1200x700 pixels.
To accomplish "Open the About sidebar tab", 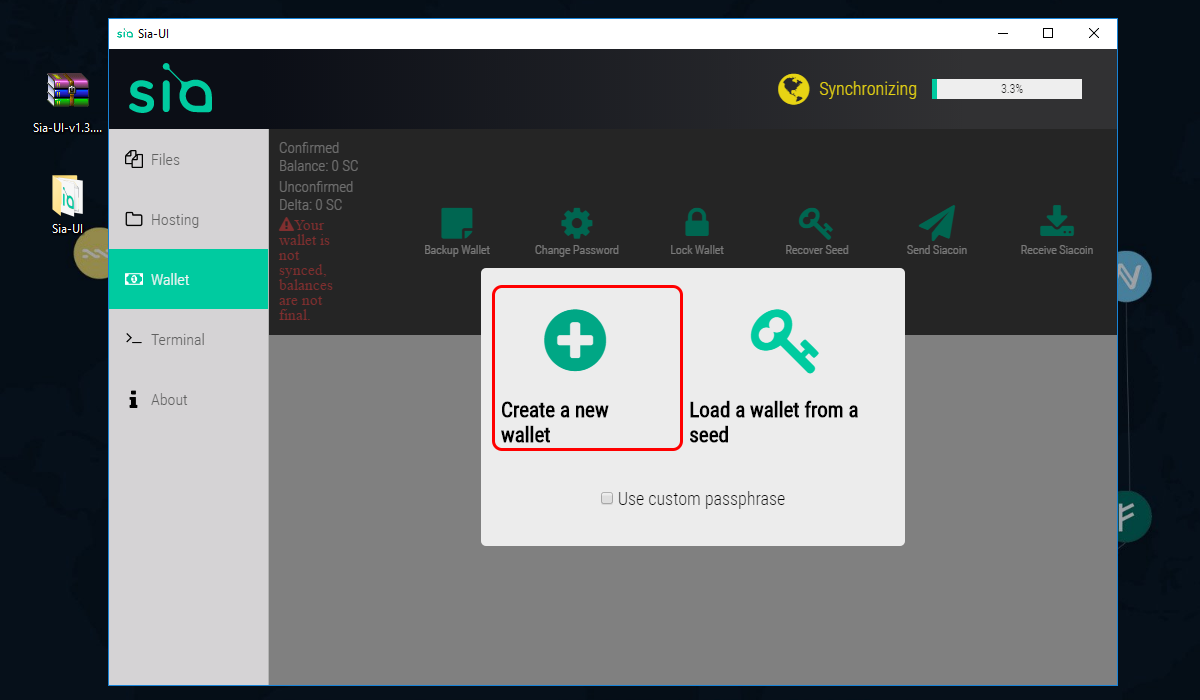I will click(x=189, y=399).
